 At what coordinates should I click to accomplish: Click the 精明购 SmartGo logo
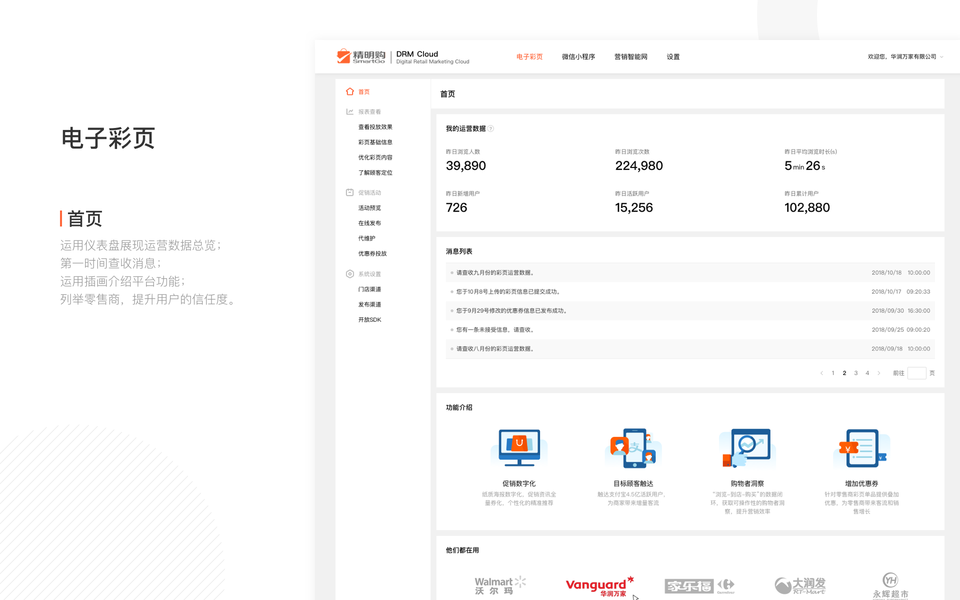361,56
